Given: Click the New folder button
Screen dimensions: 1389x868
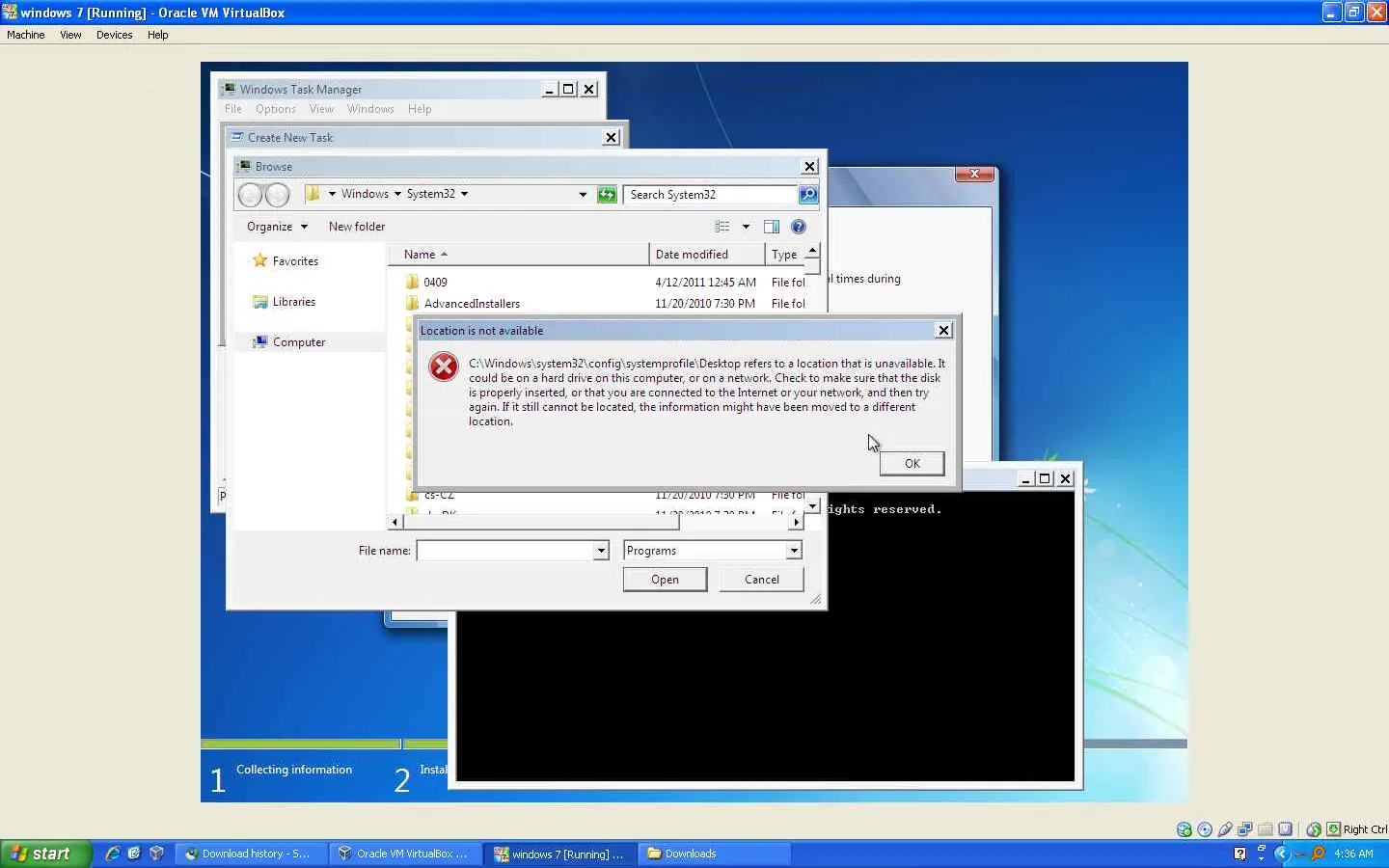Looking at the screenshot, I should pos(357,227).
